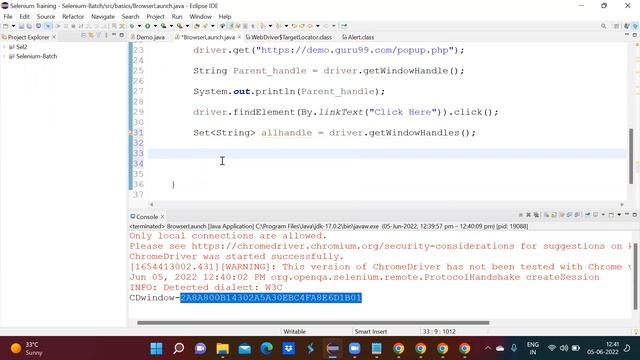Open the Windows Start menu
The image size is (640, 360).
[x=156, y=349]
